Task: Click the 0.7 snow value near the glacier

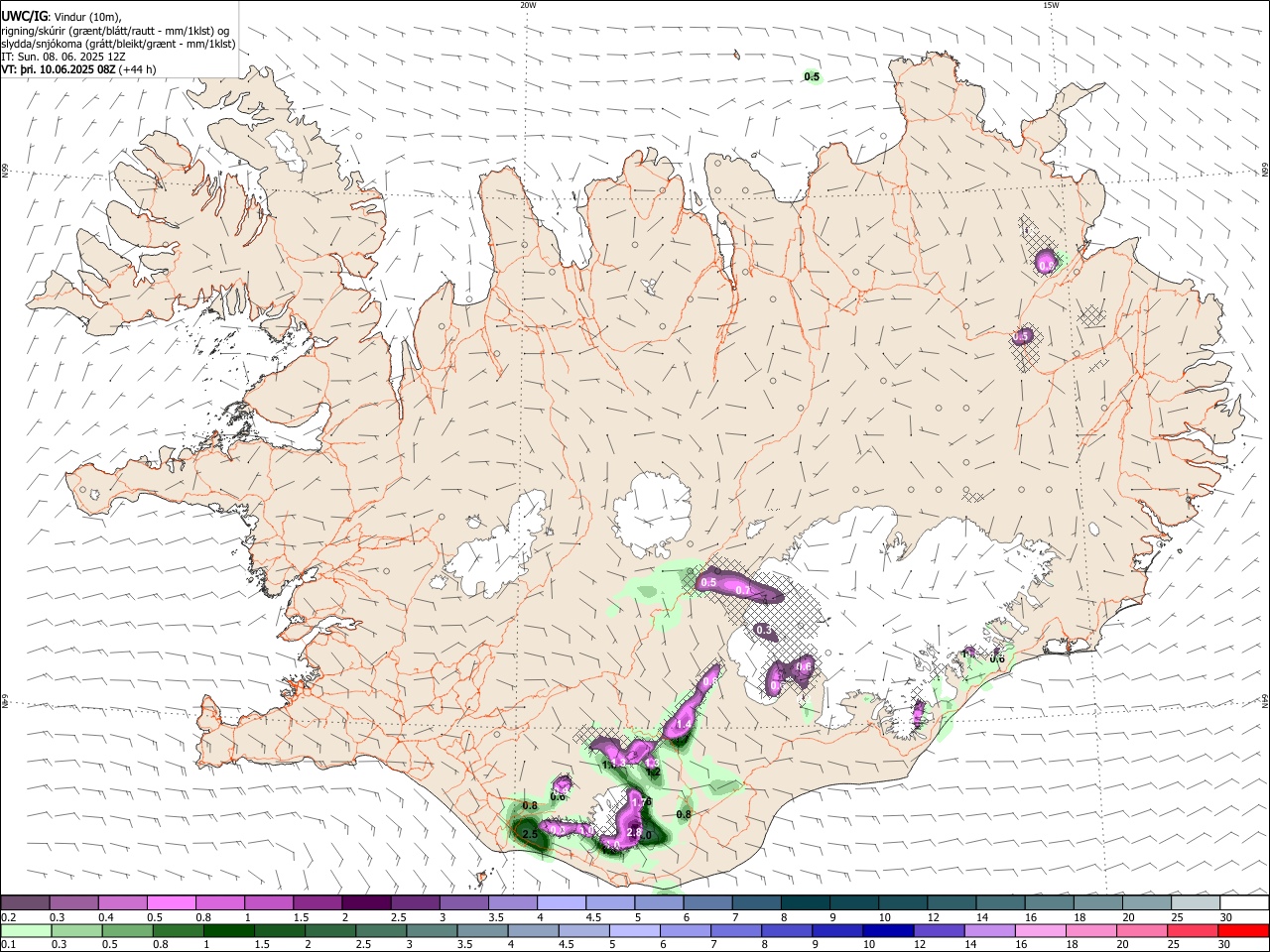Action: click(x=743, y=591)
